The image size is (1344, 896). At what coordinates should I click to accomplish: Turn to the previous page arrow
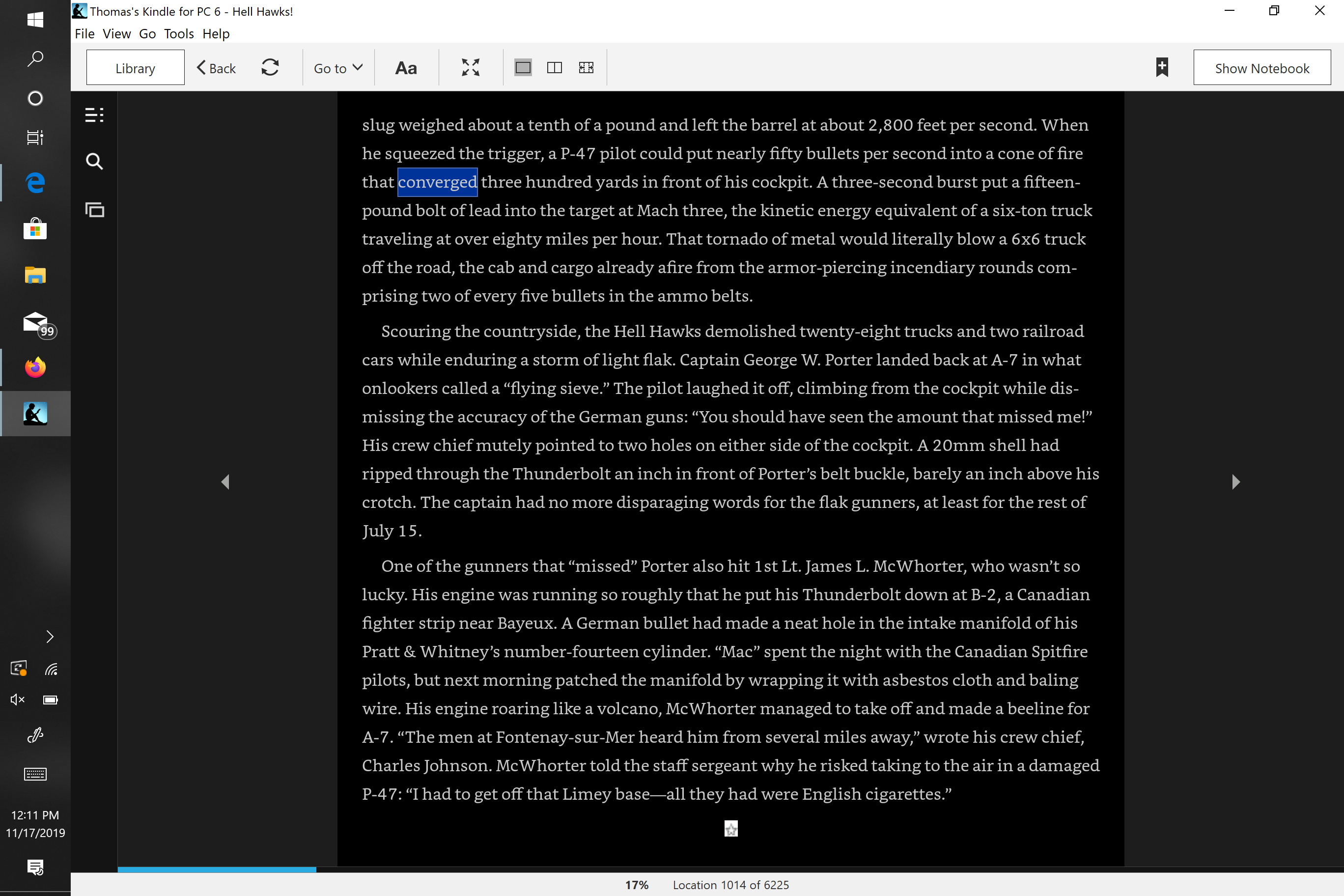pos(225,482)
